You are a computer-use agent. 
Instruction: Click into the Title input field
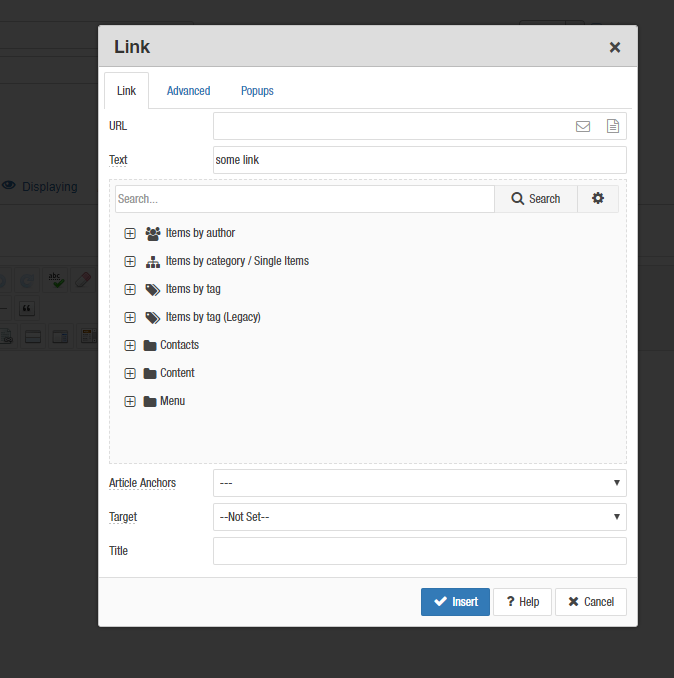pos(419,551)
